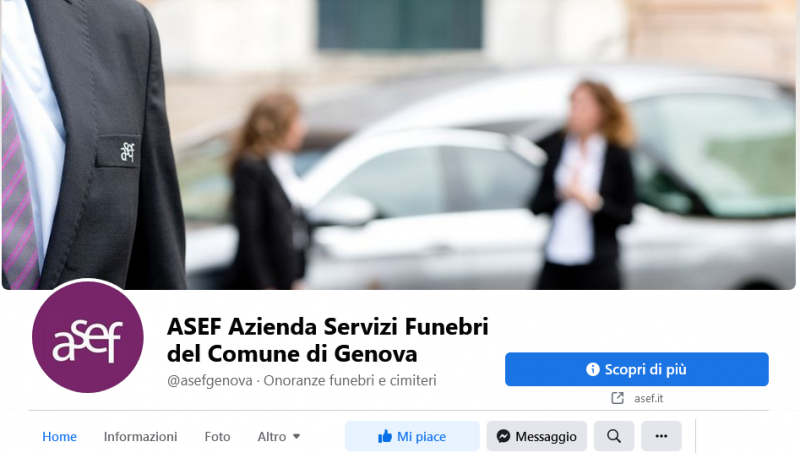Click the Scopri di più button
The width and height of the screenshot is (800, 453).
(637, 369)
